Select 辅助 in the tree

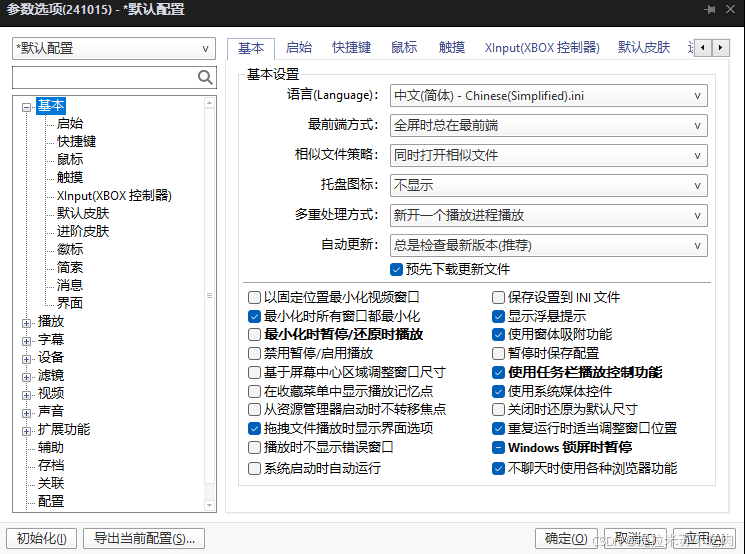(x=51, y=448)
